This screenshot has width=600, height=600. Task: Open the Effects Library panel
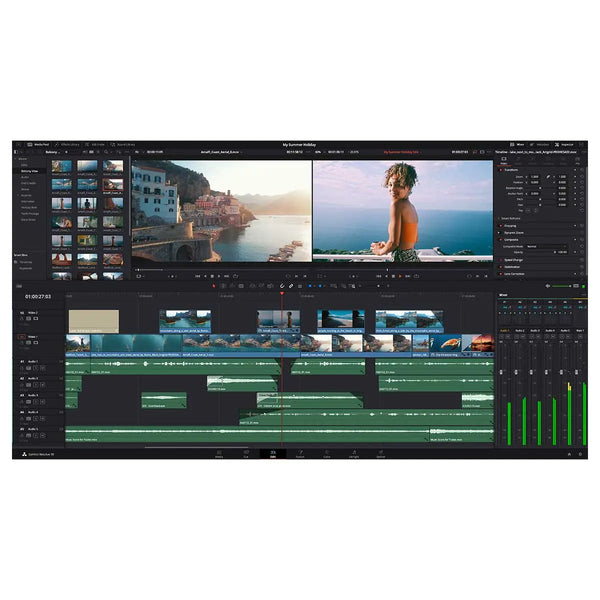(x=67, y=145)
